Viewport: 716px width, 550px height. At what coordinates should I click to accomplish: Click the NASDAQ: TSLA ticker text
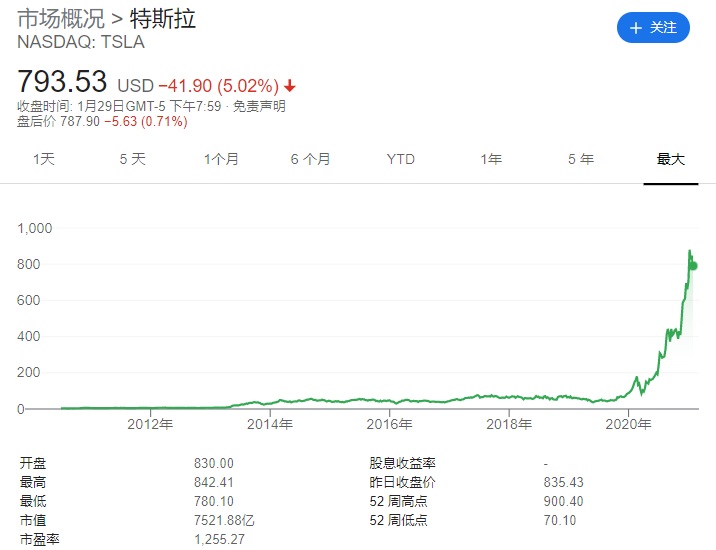[x=81, y=42]
